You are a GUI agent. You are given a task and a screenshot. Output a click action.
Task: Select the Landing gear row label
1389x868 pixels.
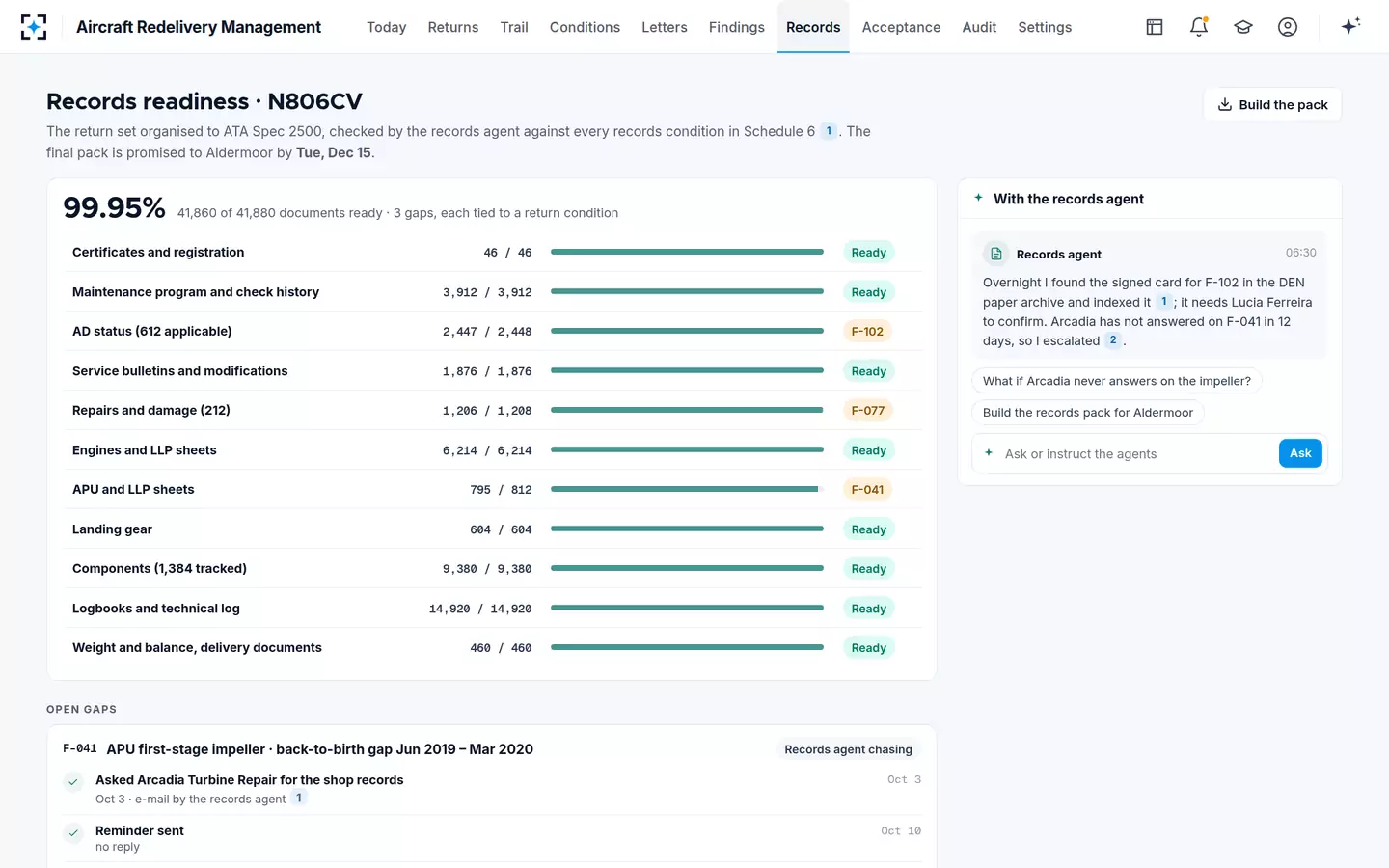pyautogui.click(x=112, y=529)
